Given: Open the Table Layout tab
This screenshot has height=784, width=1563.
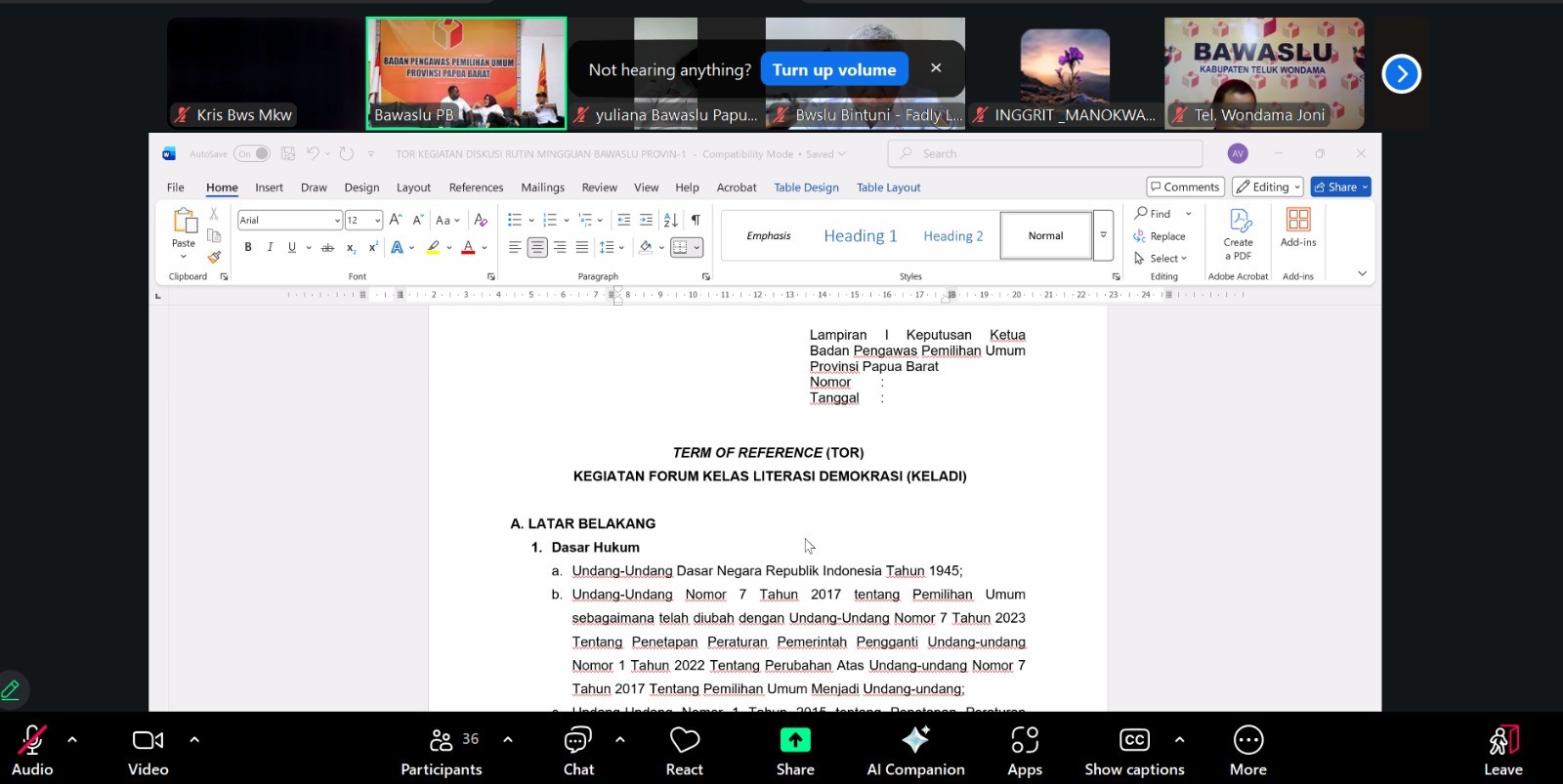Looking at the screenshot, I should tap(888, 187).
